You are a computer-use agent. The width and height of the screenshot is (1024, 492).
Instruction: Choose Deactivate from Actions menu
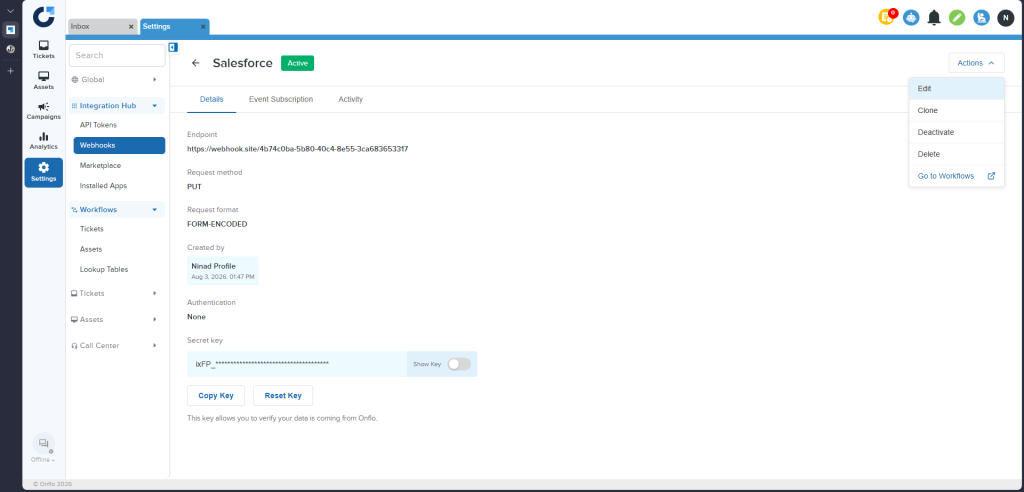tap(957, 132)
